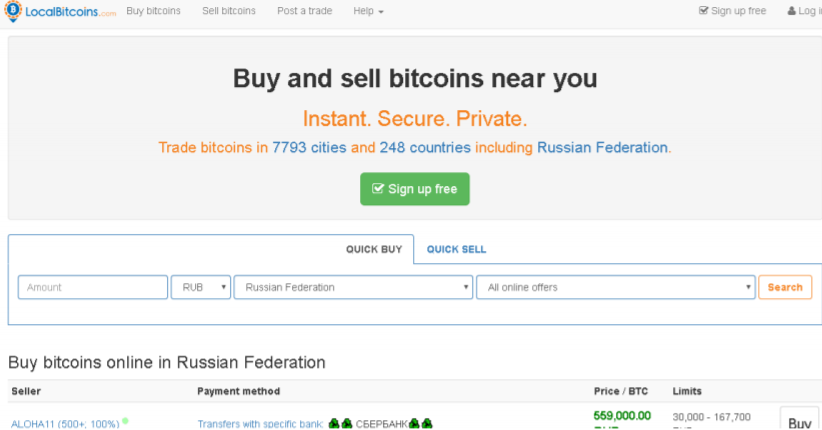
Task: Open the Help dropdown menu
Action: tap(368, 11)
